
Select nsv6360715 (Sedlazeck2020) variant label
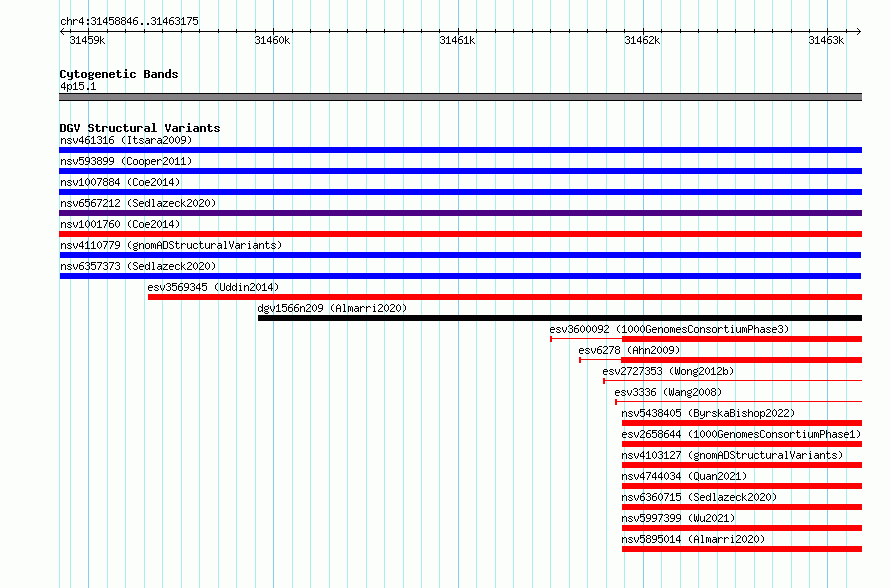pos(699,497)
